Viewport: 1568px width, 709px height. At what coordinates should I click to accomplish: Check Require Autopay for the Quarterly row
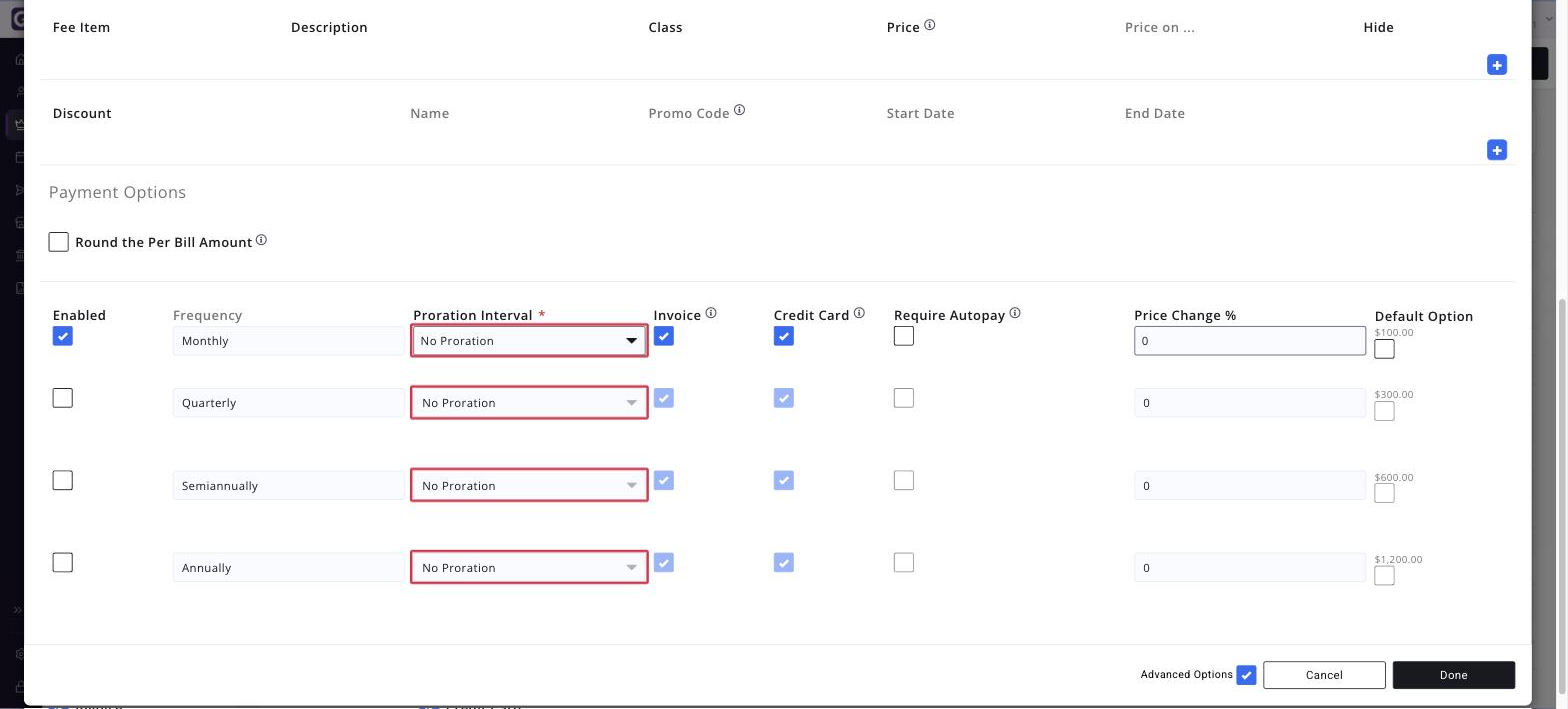(904, 398)
